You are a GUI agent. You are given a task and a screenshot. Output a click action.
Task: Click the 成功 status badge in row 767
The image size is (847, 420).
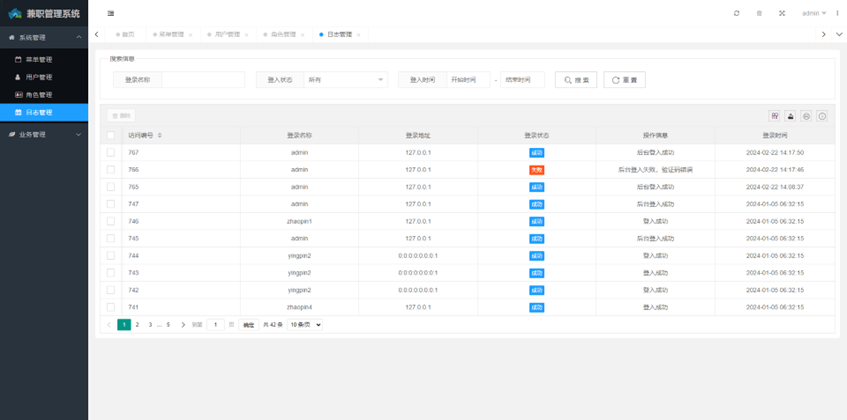[536, 153]
